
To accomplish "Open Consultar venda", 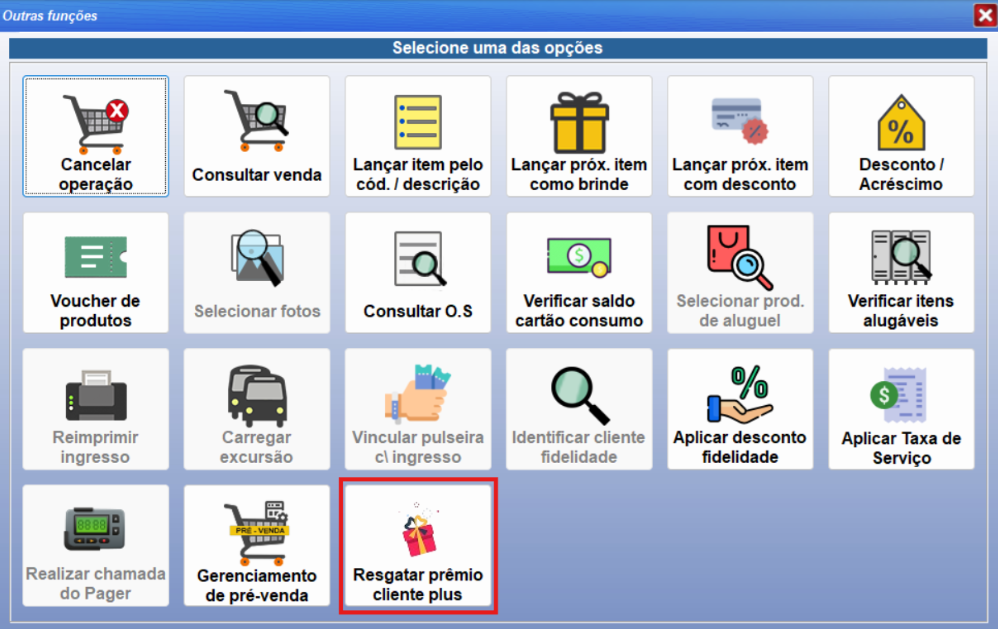I will (x=257, y=136).
